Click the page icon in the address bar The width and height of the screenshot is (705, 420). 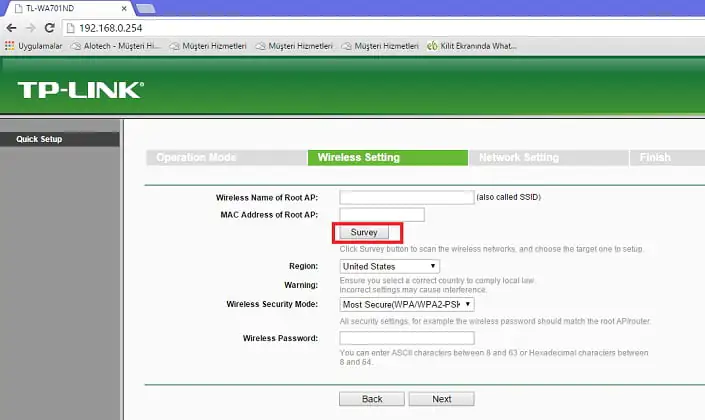(70, 28)
